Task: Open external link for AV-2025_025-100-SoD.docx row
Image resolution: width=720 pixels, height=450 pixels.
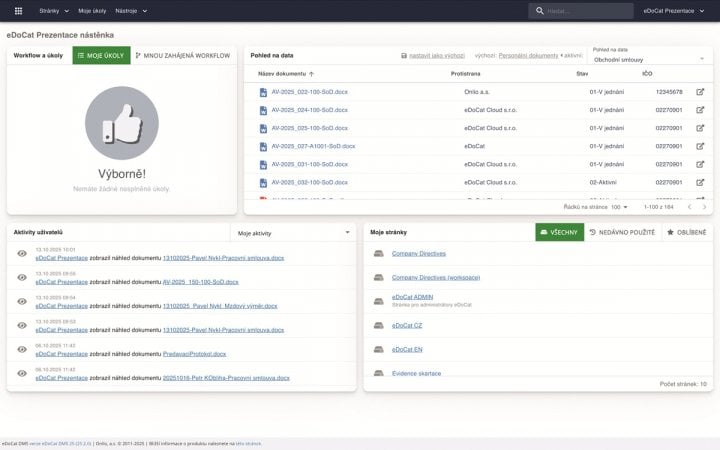Action: point(700,128)
